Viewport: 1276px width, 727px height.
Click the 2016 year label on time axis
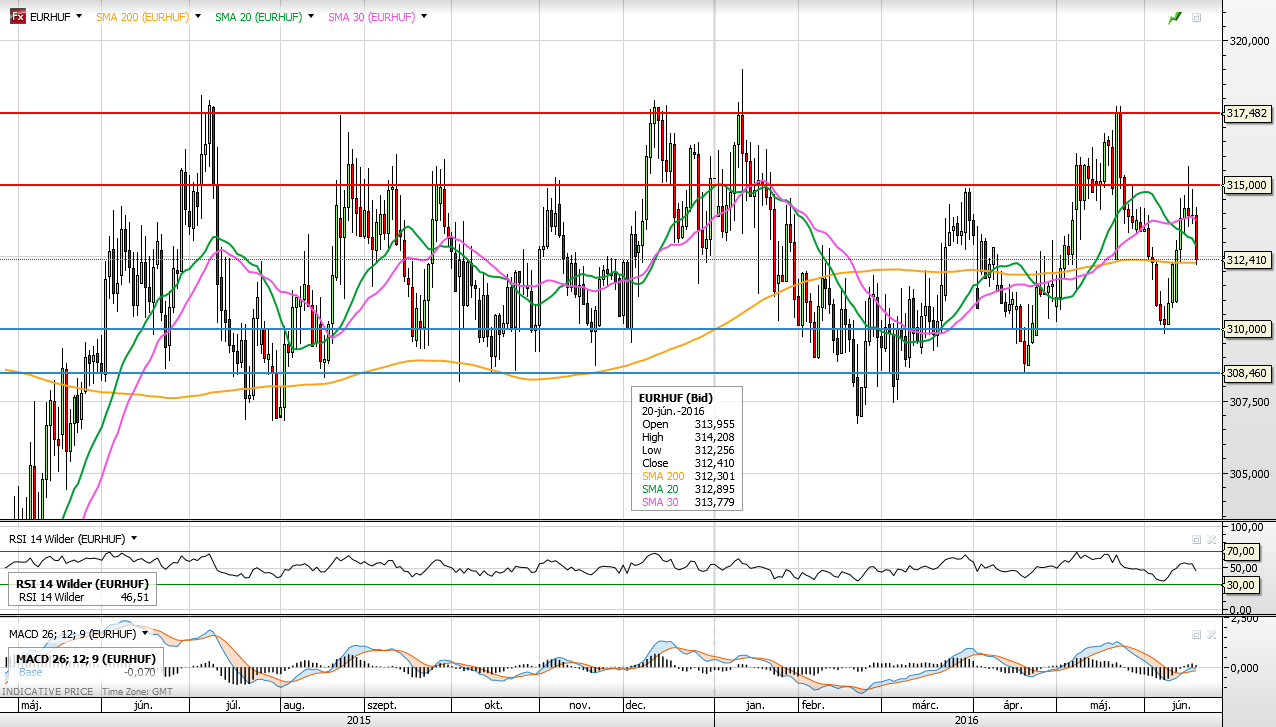click(967, 719)
